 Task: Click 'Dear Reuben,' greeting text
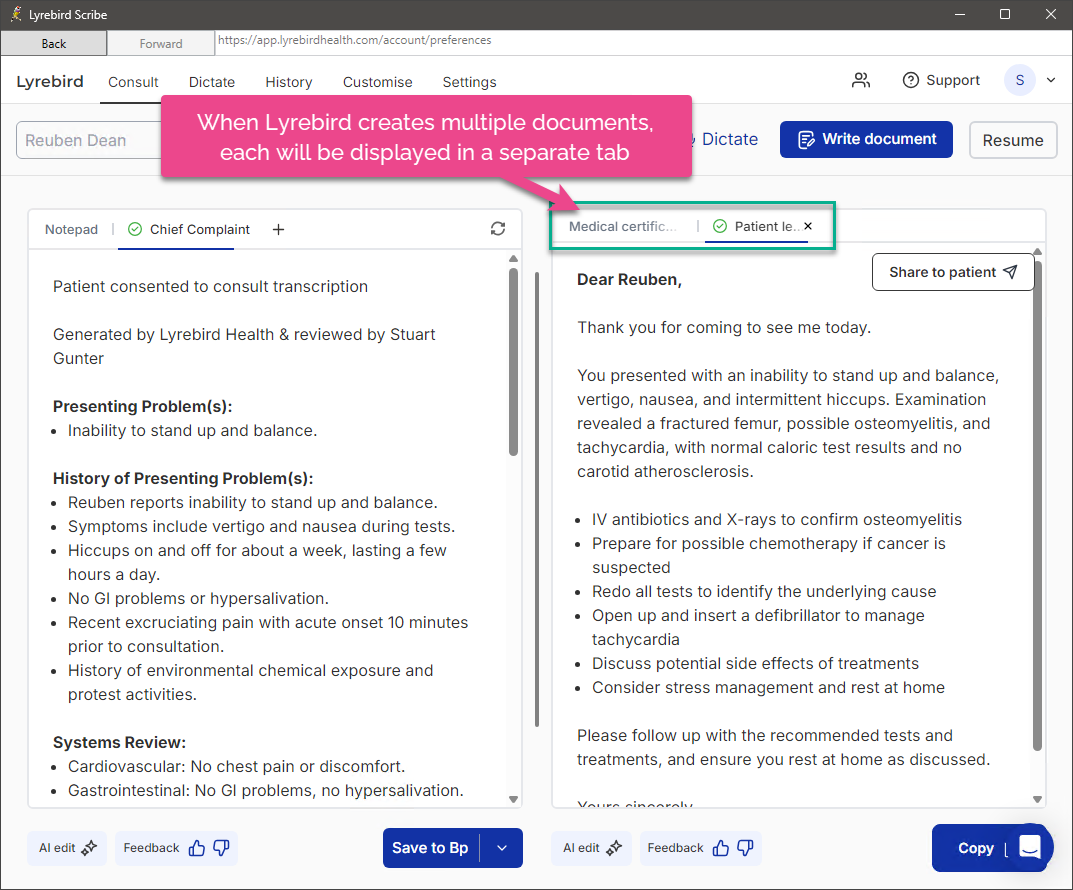[629, 279]
